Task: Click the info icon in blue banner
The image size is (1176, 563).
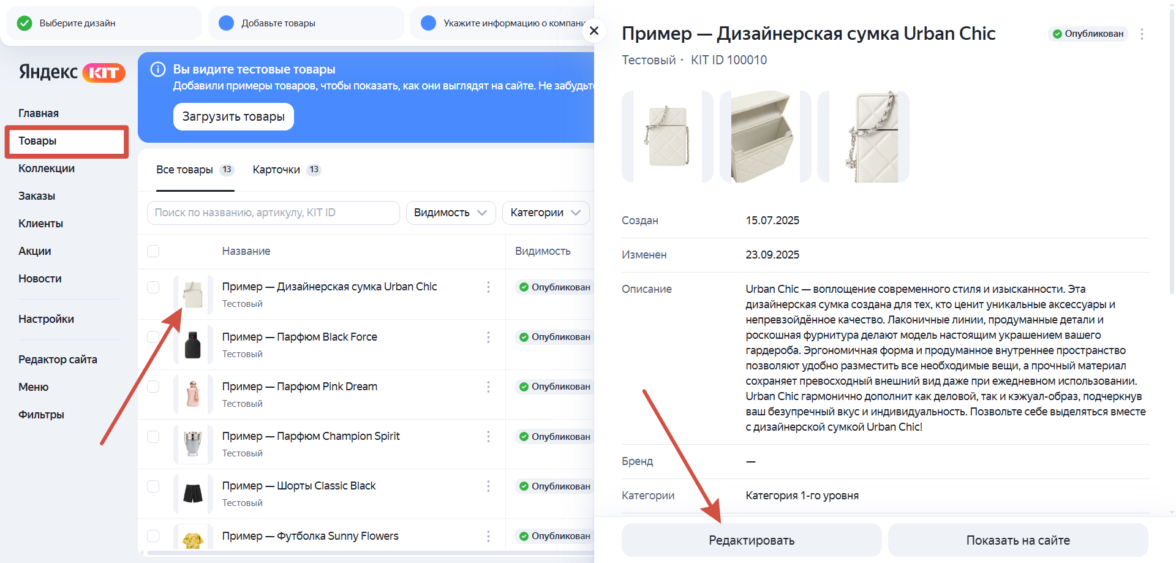Action: tap(157, 69)
